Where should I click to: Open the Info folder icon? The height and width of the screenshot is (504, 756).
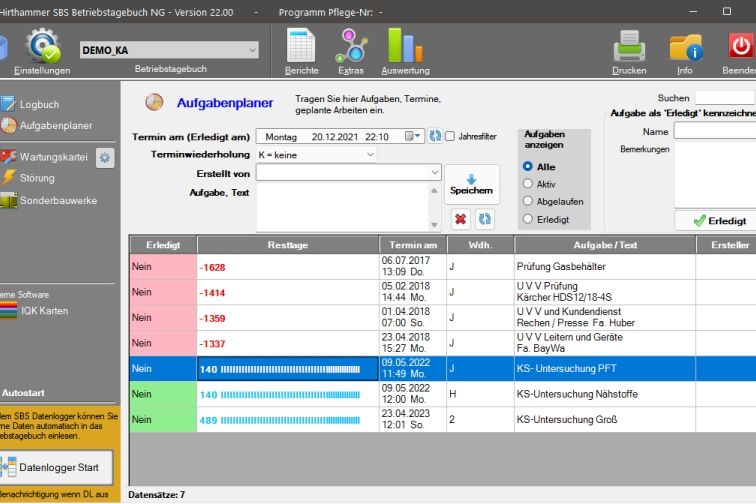click(685, 47)
